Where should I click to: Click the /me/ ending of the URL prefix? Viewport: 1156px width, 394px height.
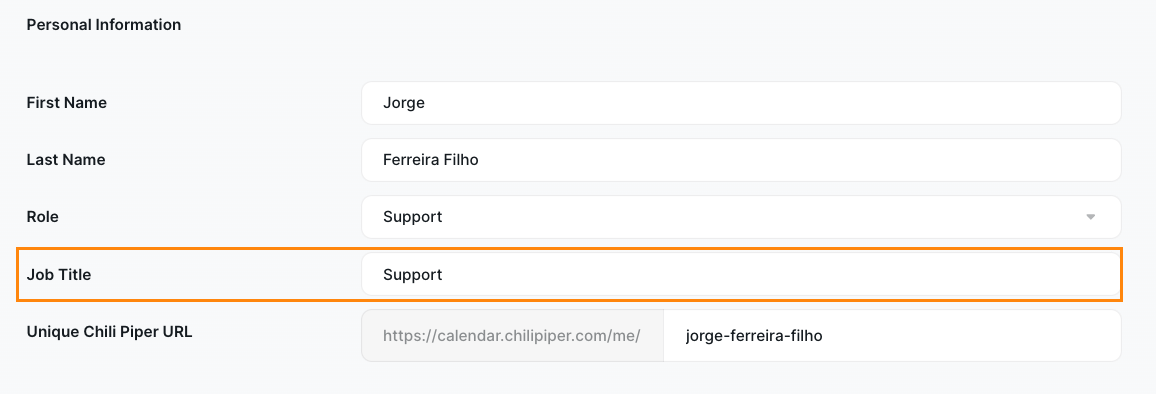tap(624, 336)
